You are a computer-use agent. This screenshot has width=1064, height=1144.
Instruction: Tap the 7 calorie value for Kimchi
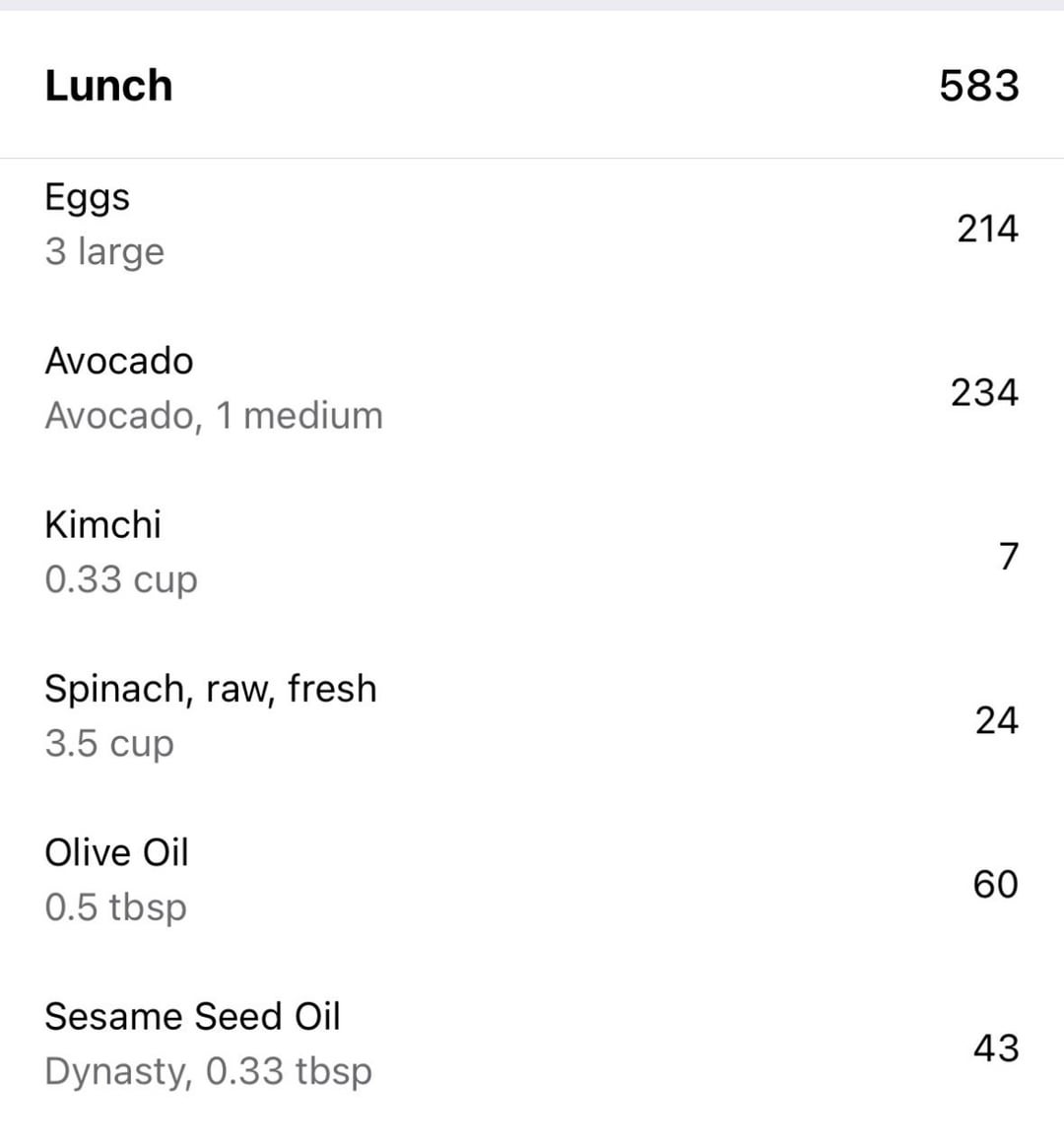(x=1008, y=557)
